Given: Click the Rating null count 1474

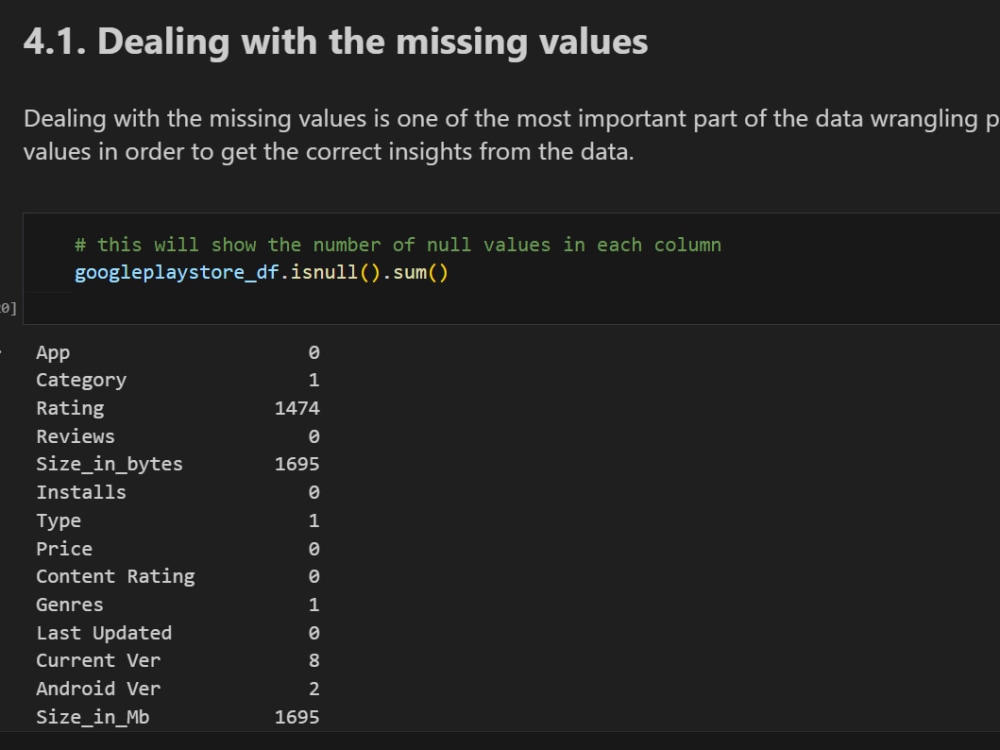Looking at the screenshot, I should tap(297, 408).
